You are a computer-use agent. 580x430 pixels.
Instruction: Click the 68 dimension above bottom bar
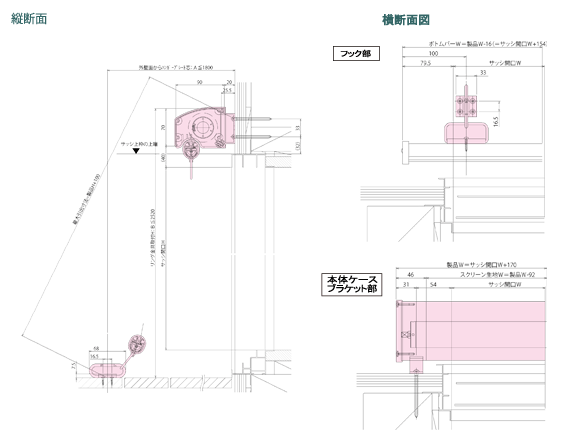click(96, 349)
